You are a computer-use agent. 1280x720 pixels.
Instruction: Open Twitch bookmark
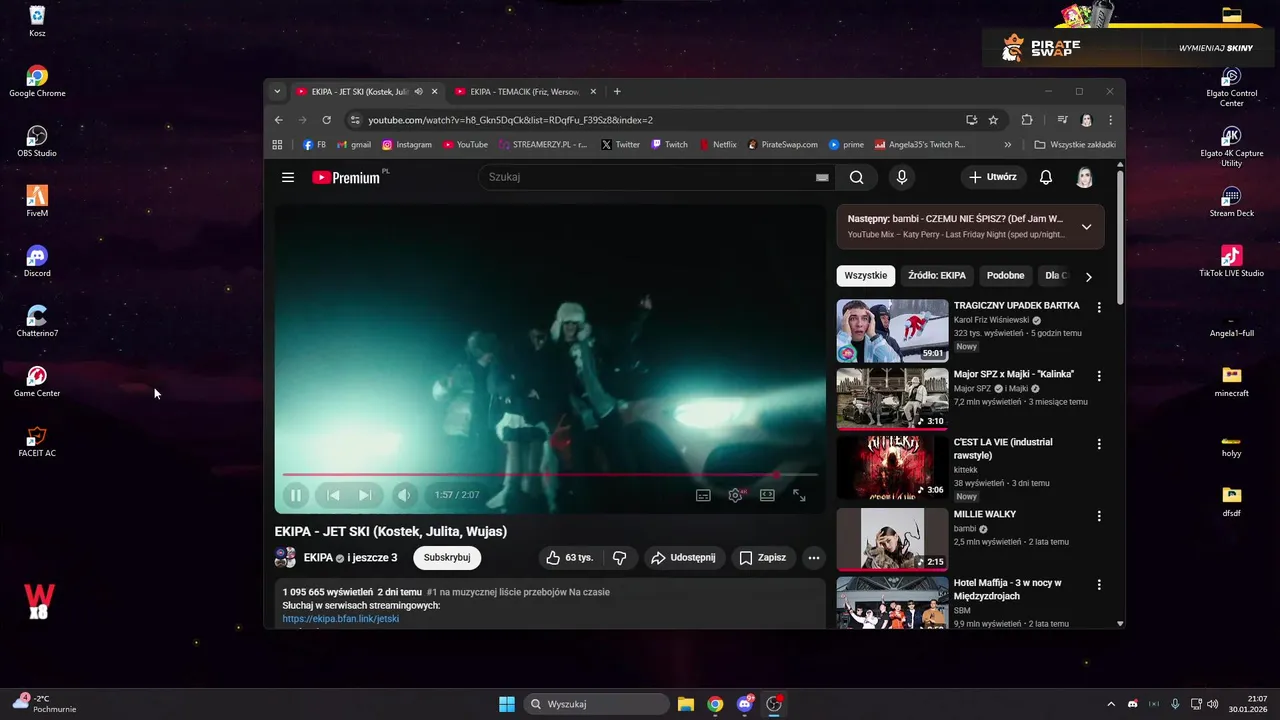[x=670, y=144]
